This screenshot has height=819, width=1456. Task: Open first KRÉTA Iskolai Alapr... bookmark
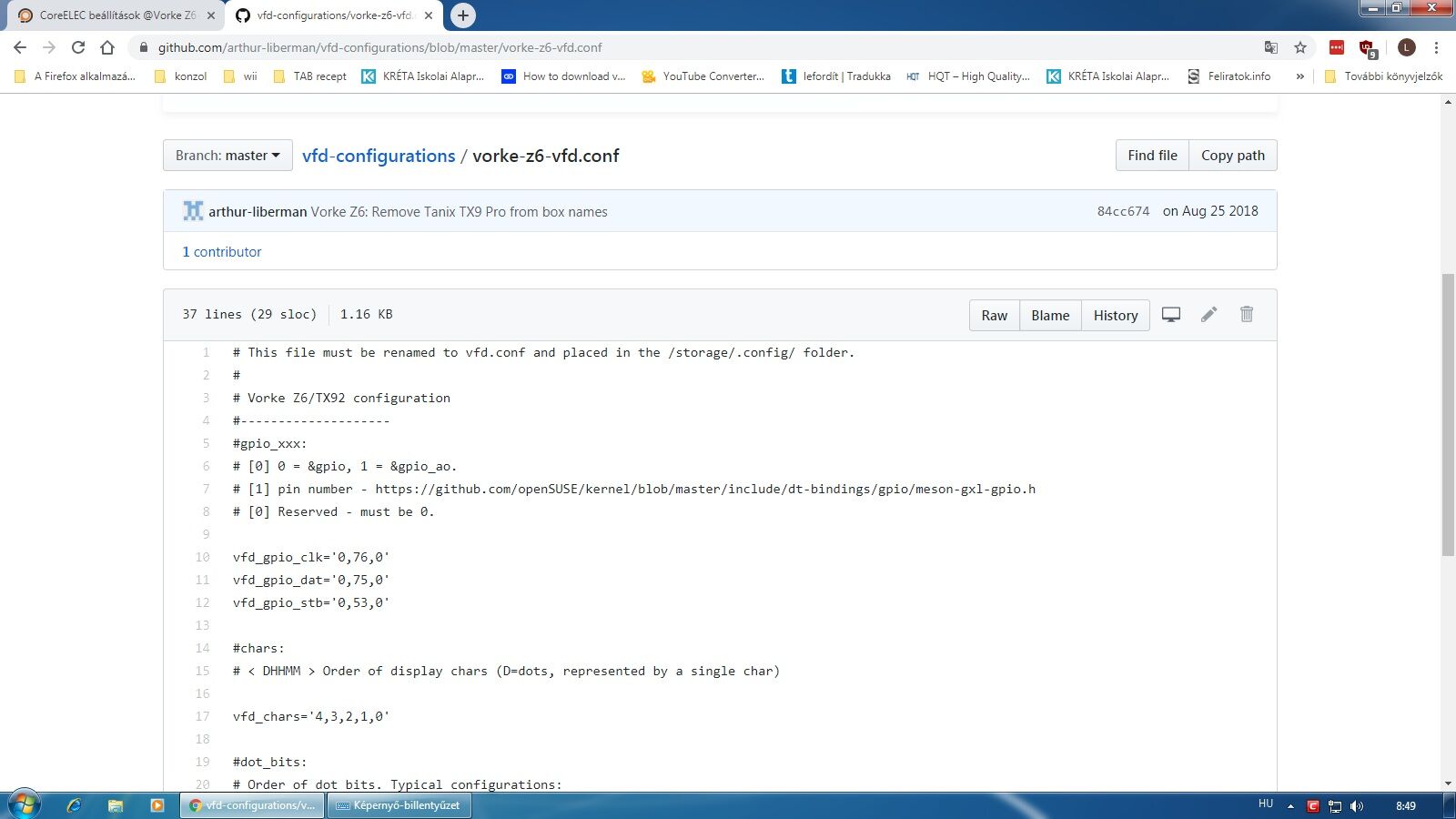[423, 76]
